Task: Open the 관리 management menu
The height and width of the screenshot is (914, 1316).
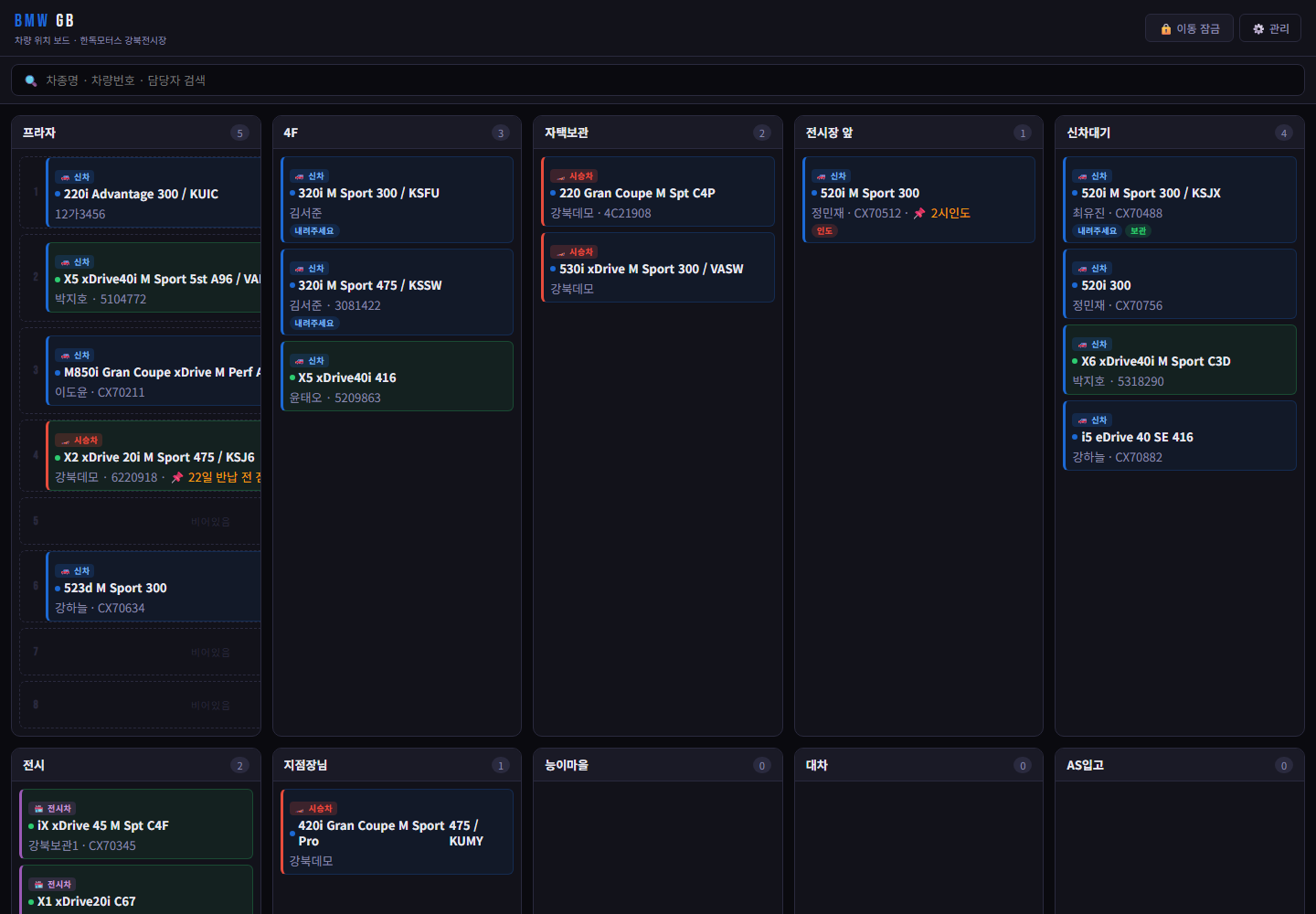Action: click(1270, 28)
